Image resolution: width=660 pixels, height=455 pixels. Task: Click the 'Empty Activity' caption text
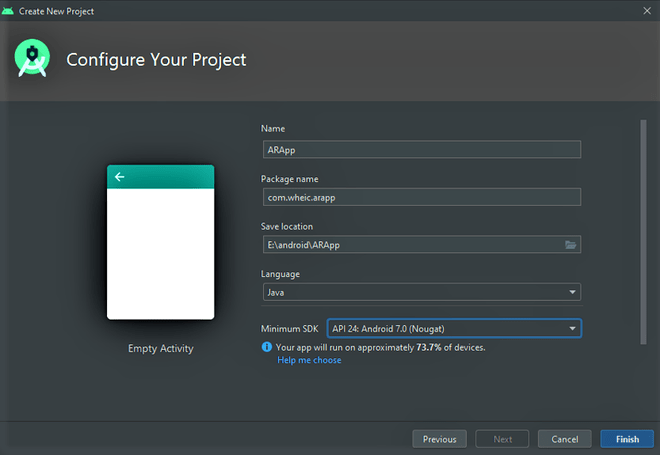[160, 349]
